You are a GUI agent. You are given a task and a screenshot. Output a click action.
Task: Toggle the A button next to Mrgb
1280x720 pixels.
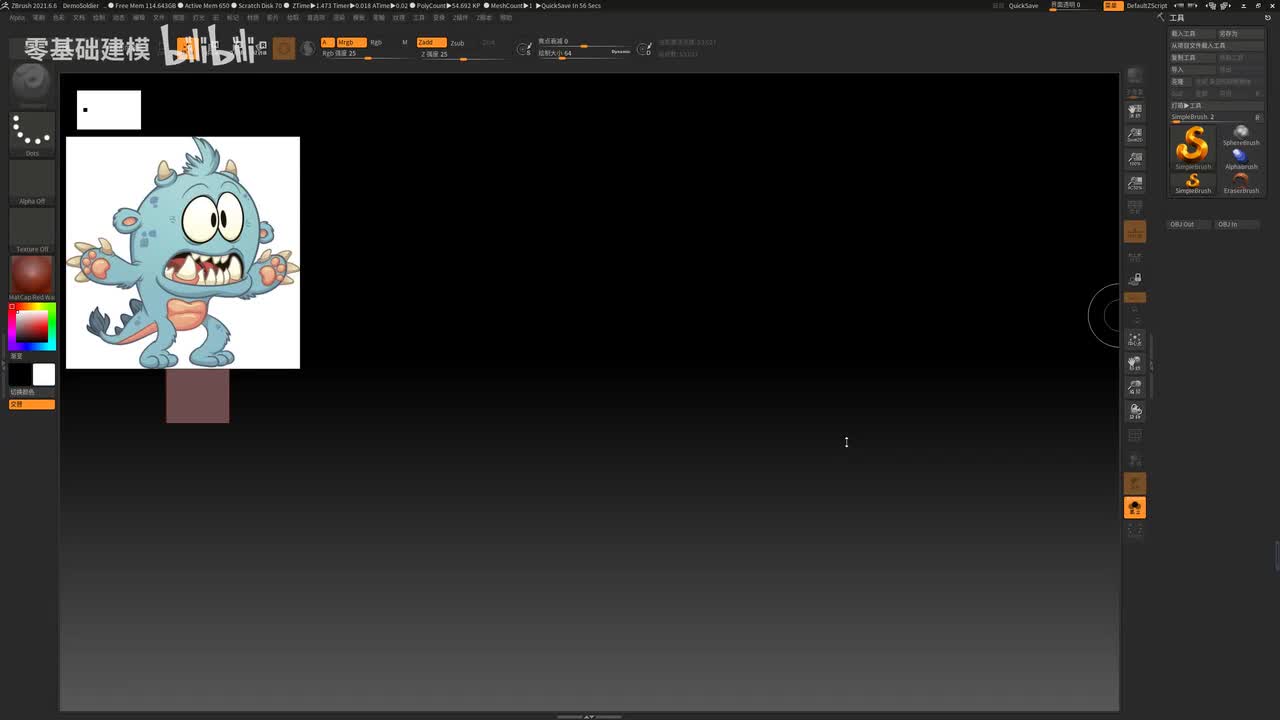326,42
